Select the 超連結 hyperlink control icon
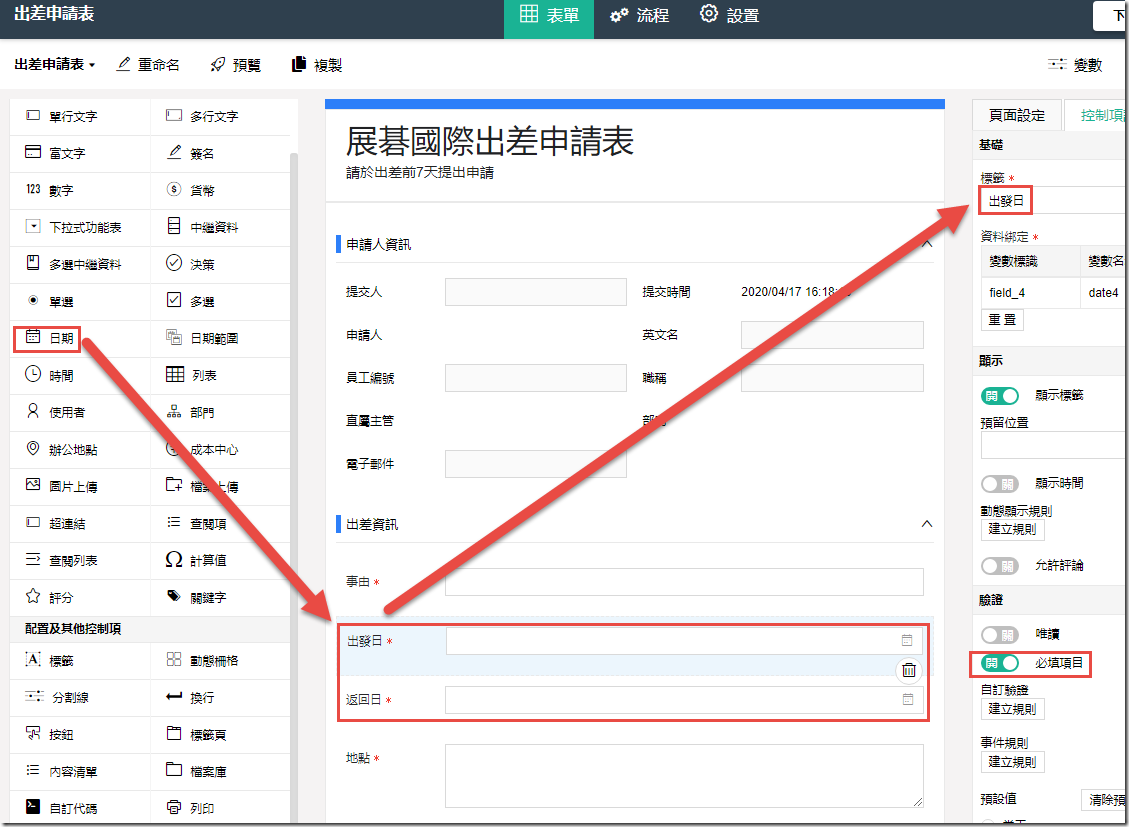Viewport: 1129px width, 827px height. tap(32, 523)
